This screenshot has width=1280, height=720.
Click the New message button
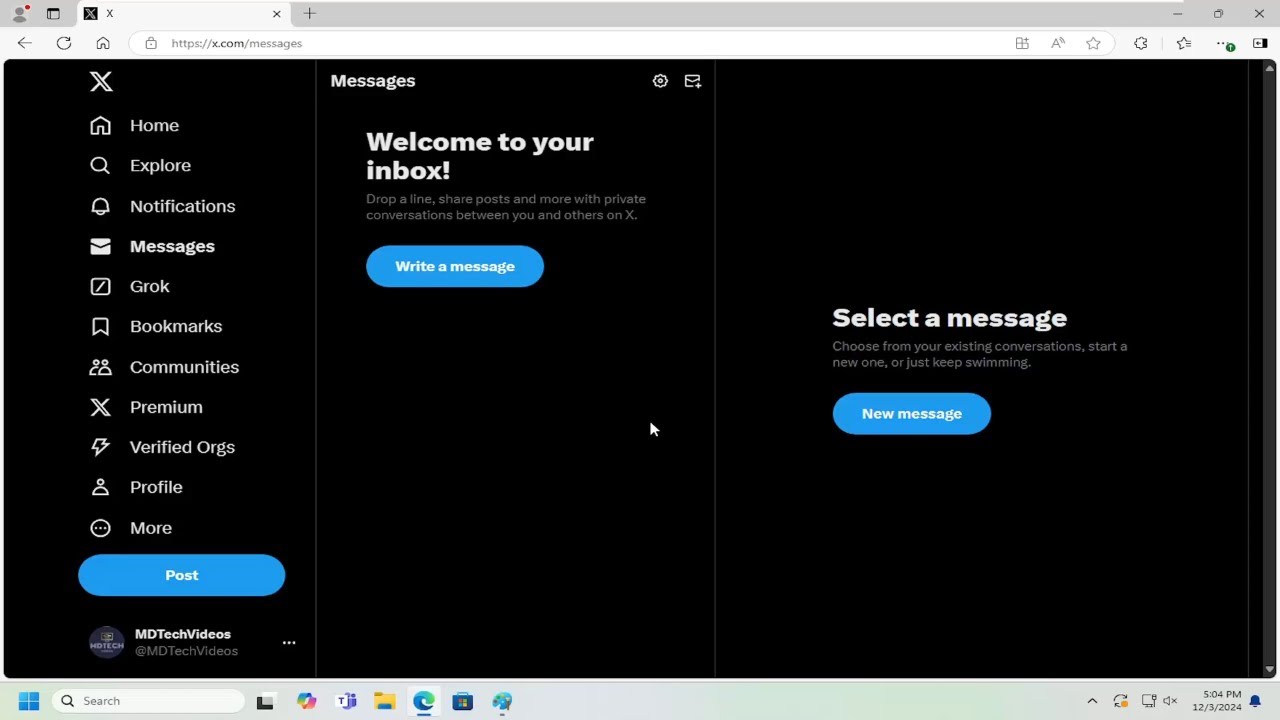pos(912,414)
